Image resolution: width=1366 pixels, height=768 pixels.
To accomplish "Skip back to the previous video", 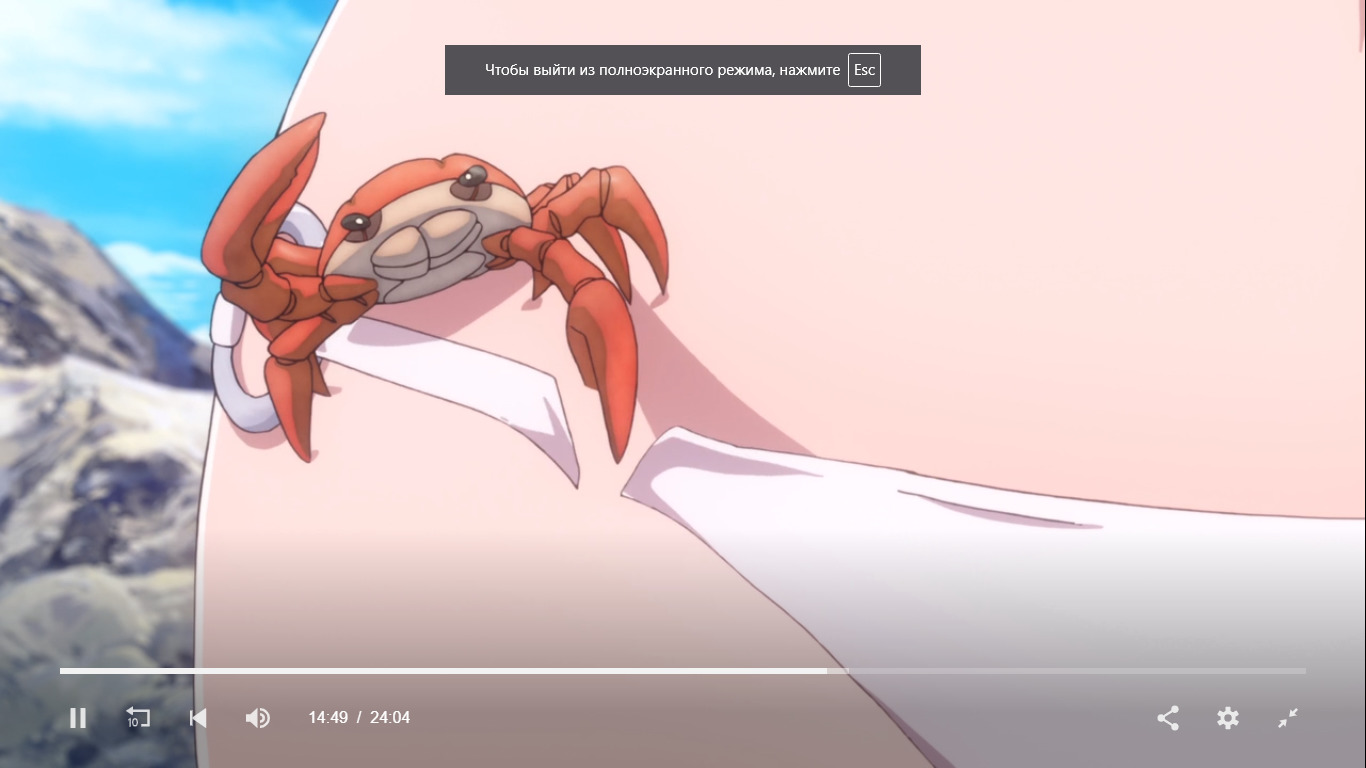I will tap(198, 718).
